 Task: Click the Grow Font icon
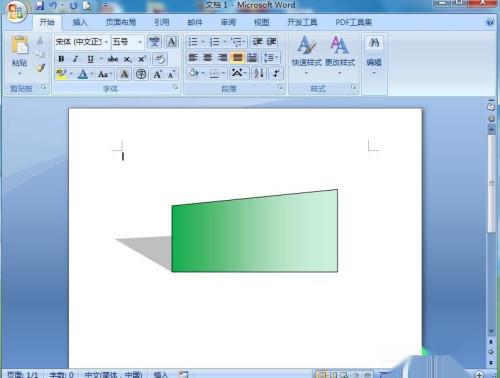tap(157, 74)
